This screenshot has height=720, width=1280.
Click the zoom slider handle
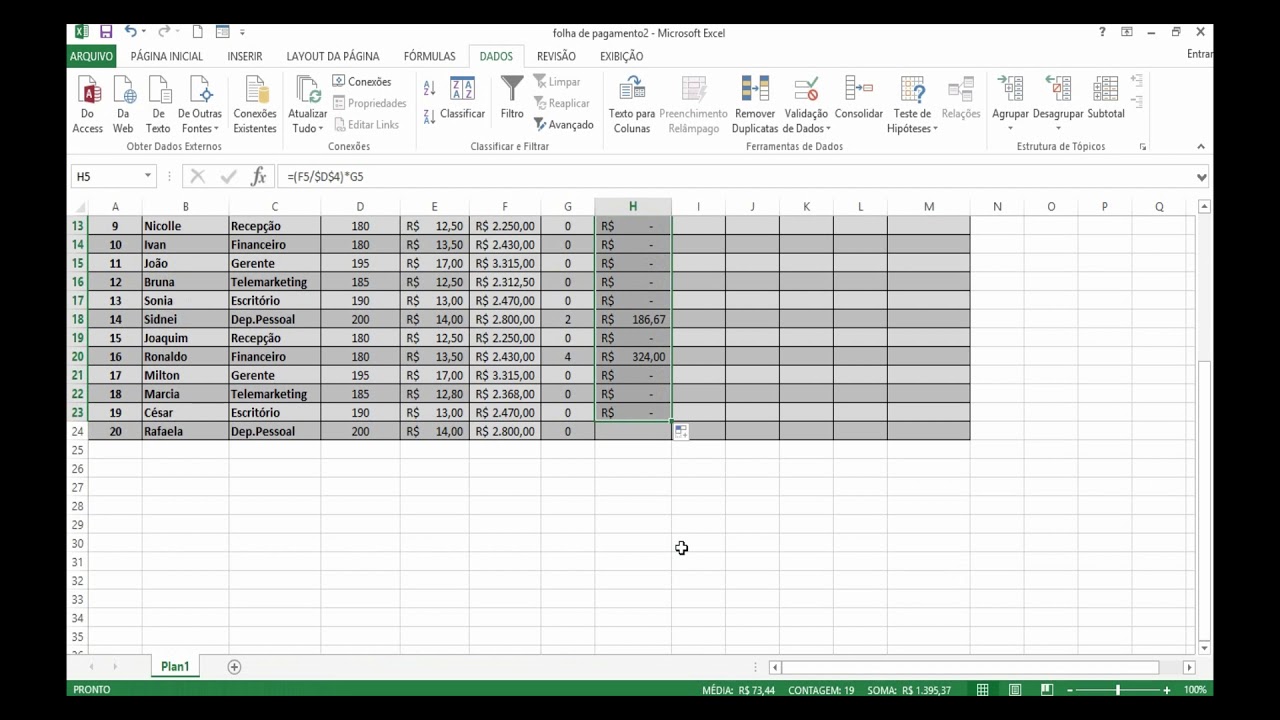coord(1118,690)
